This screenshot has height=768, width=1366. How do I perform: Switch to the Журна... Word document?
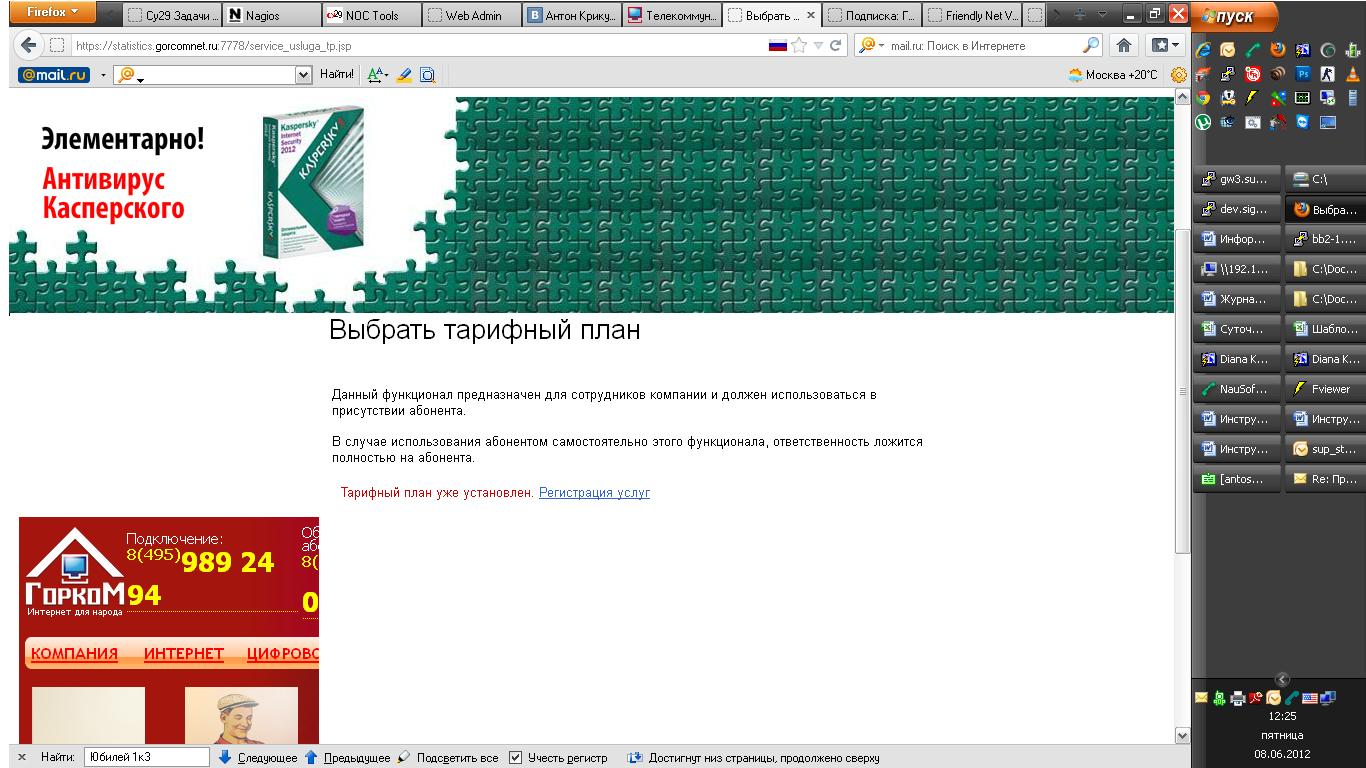tap(1236, 300)
